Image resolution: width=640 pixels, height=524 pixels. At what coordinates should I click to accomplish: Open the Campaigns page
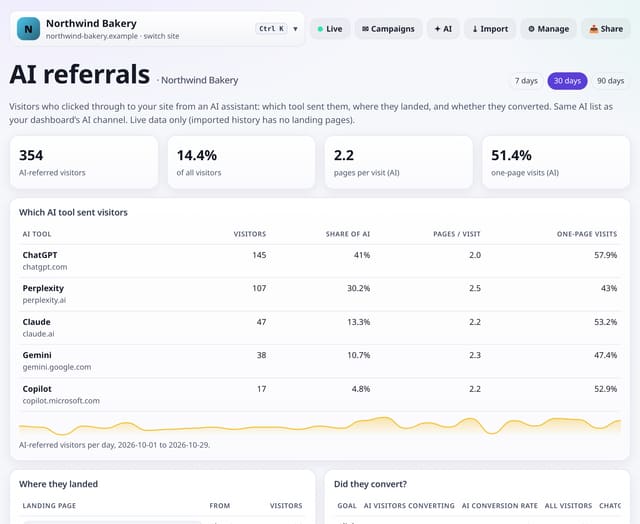(388, 29)
